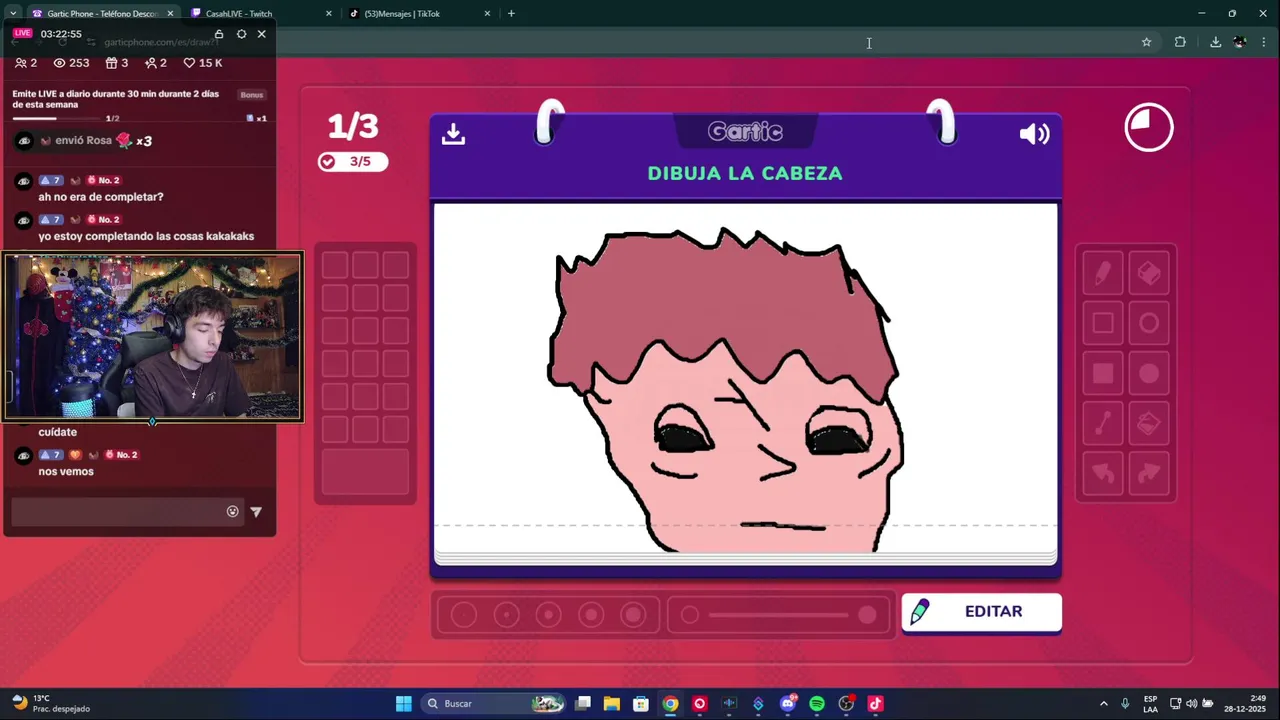Select the smallest brush thickness

(x=464, y=615)
